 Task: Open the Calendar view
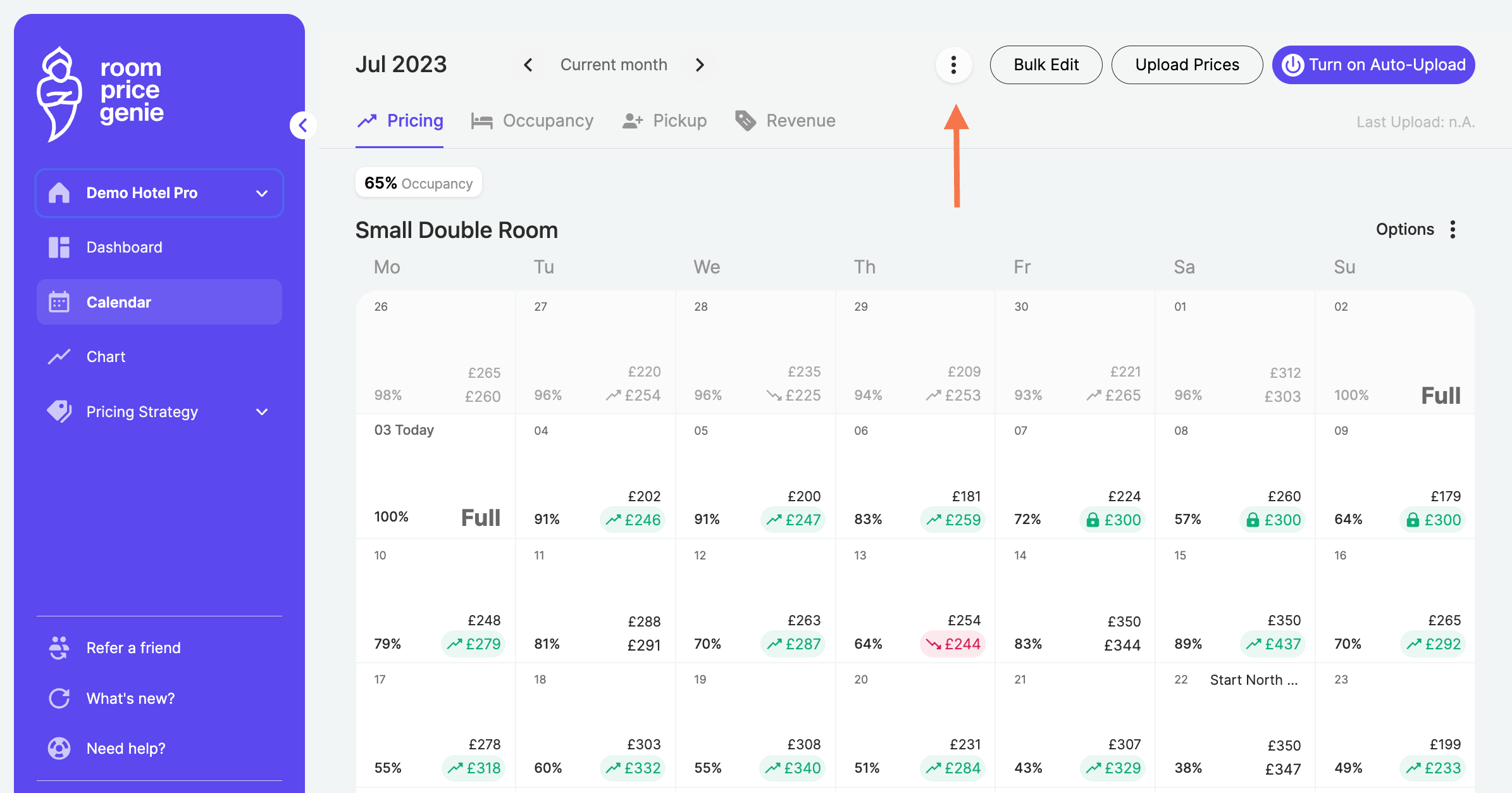(x=159, y=302)
